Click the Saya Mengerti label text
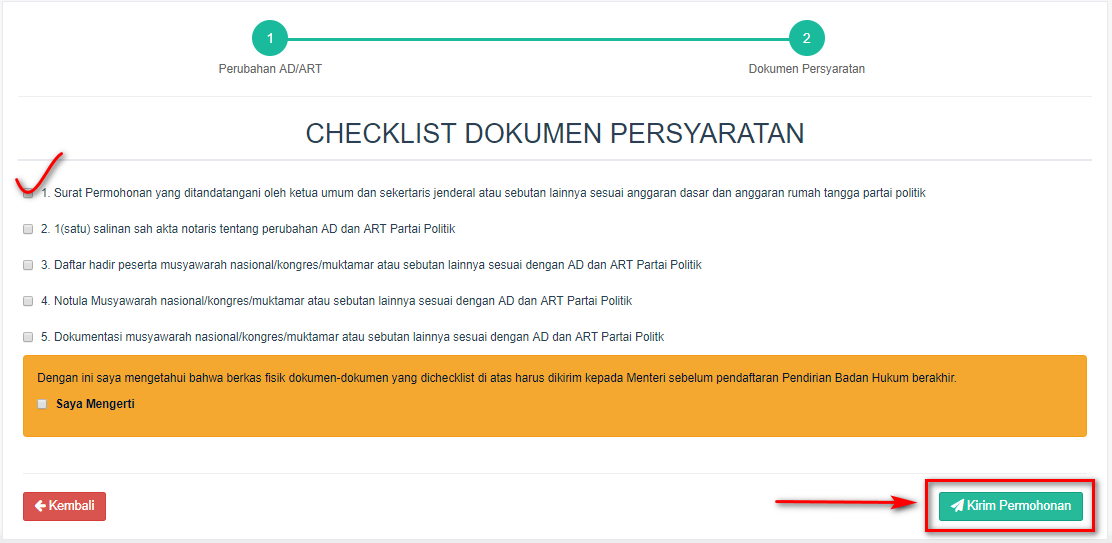This screenshot has width=1112, height=543. (x=95, y=404)
